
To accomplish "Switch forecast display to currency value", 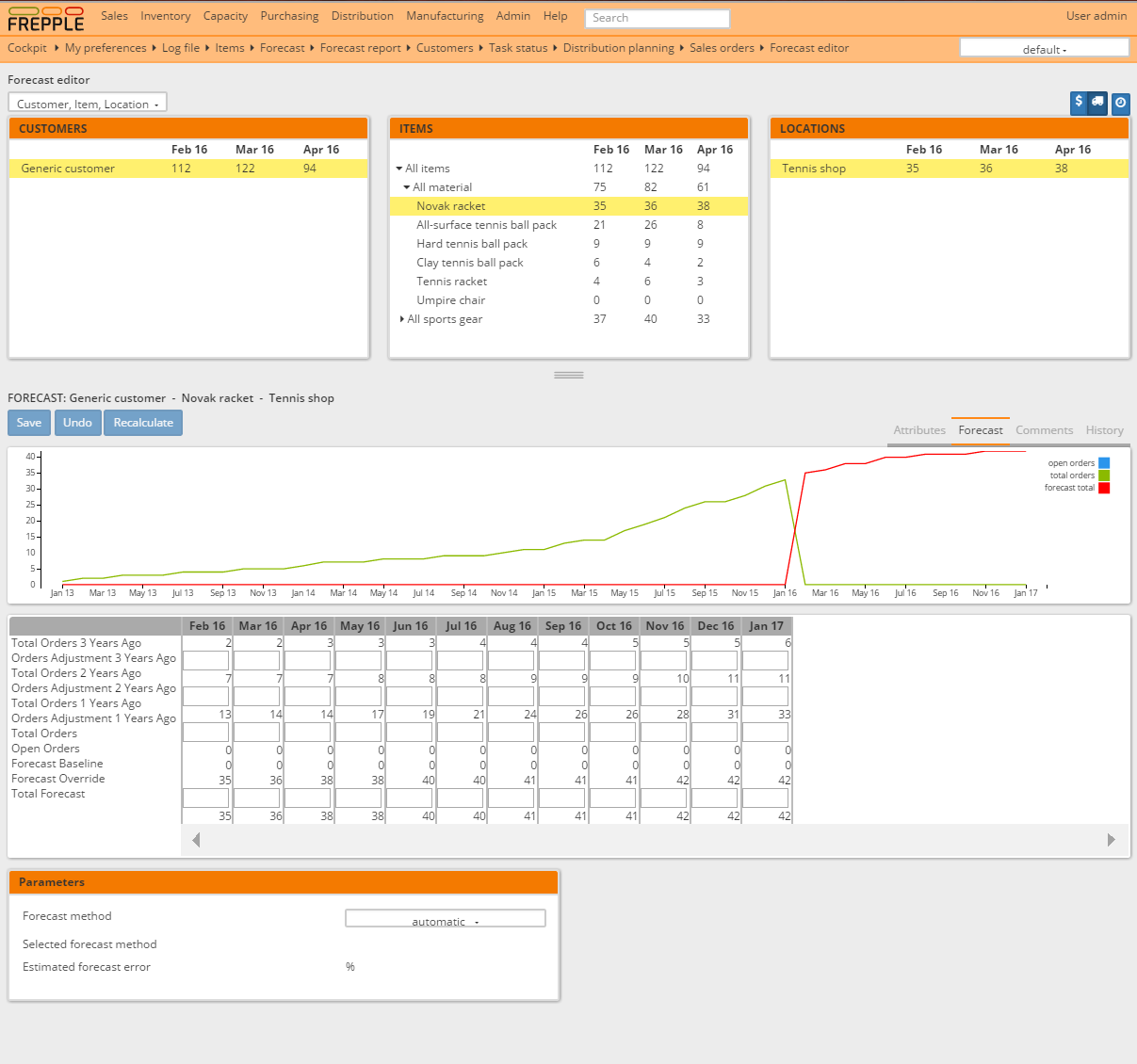I will [1079, 102].
